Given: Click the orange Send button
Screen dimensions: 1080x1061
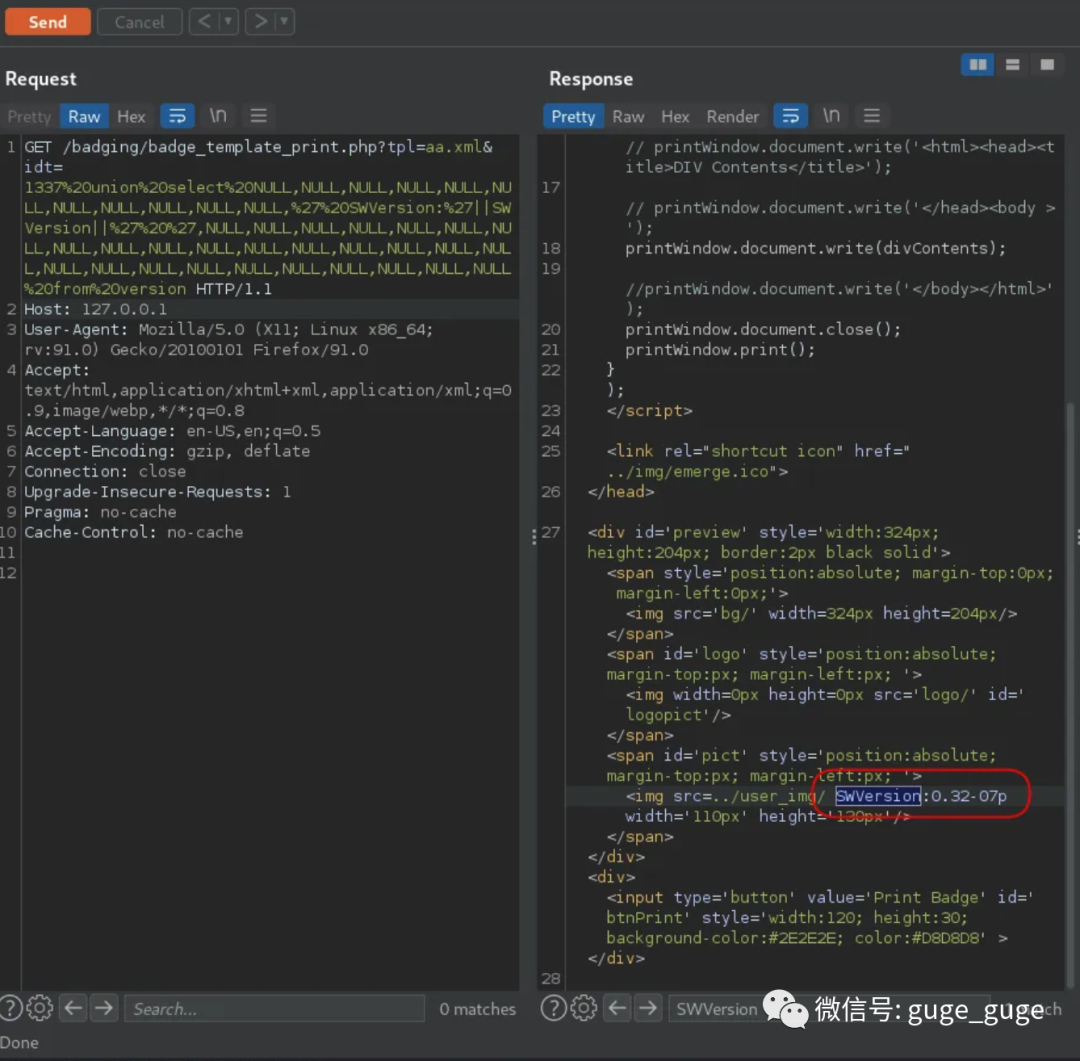Looking at the screenshot, I should (x=48, y=21).
